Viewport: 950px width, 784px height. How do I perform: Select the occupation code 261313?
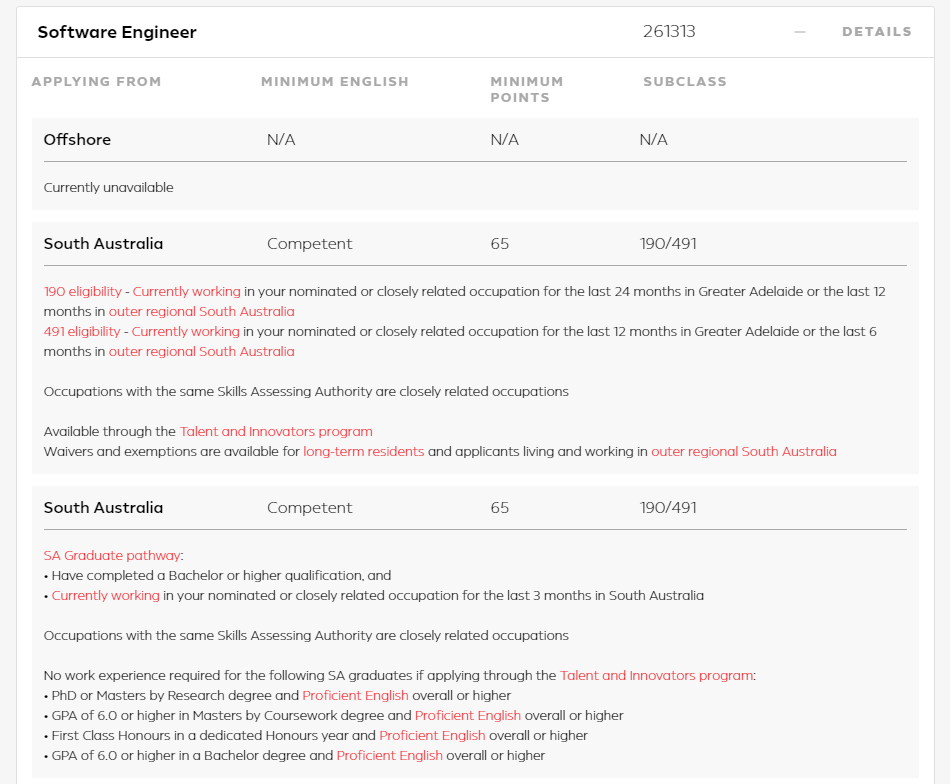[x=669, y=32]
